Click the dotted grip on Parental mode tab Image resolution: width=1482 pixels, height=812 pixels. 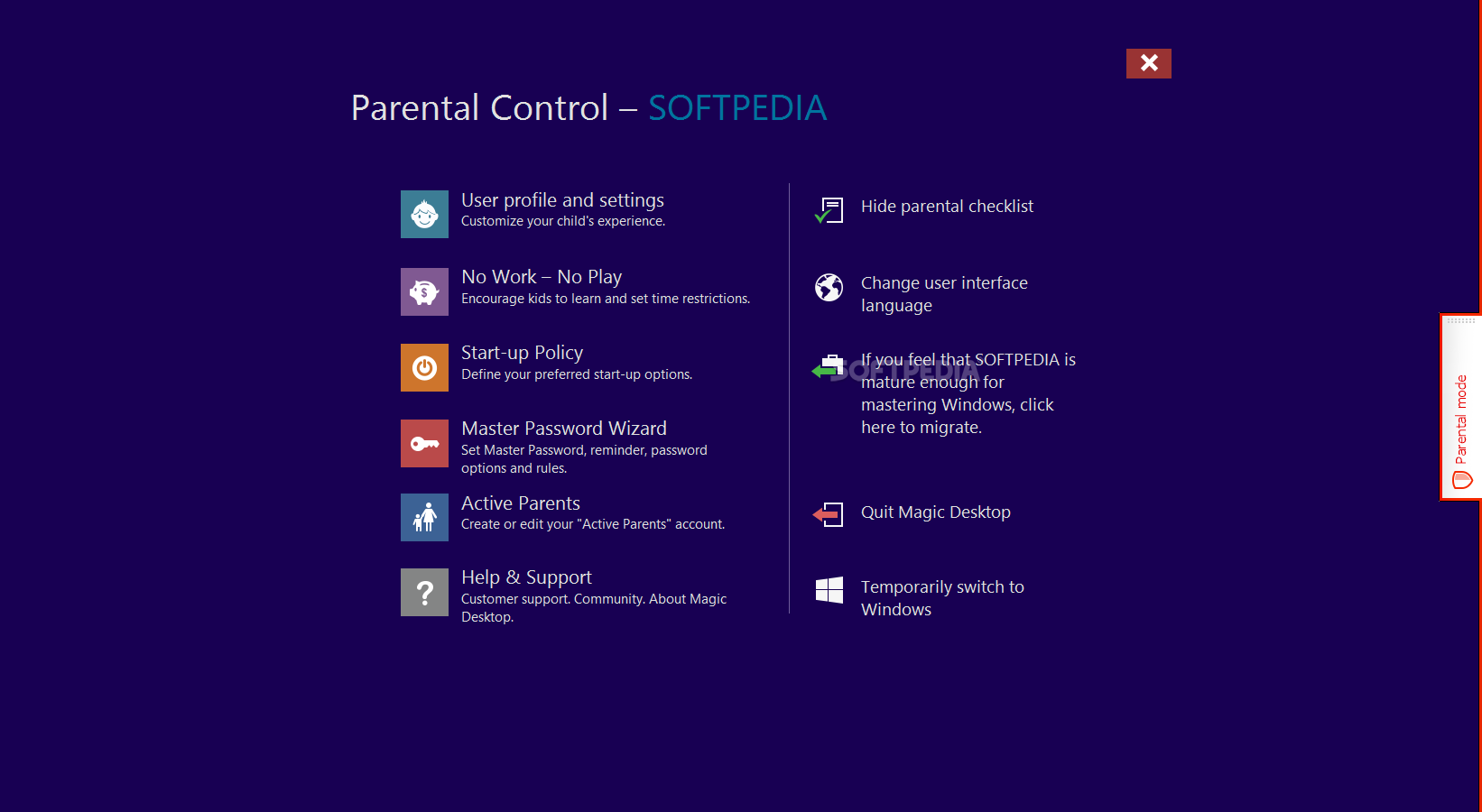1461,320
